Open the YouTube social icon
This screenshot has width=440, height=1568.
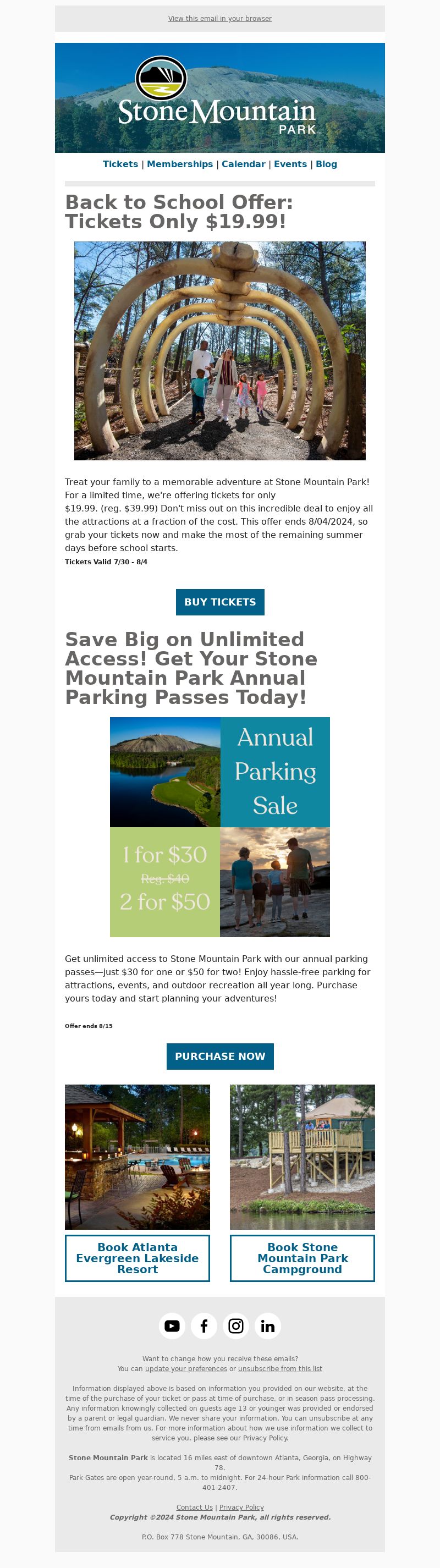tap(172, 1326)
